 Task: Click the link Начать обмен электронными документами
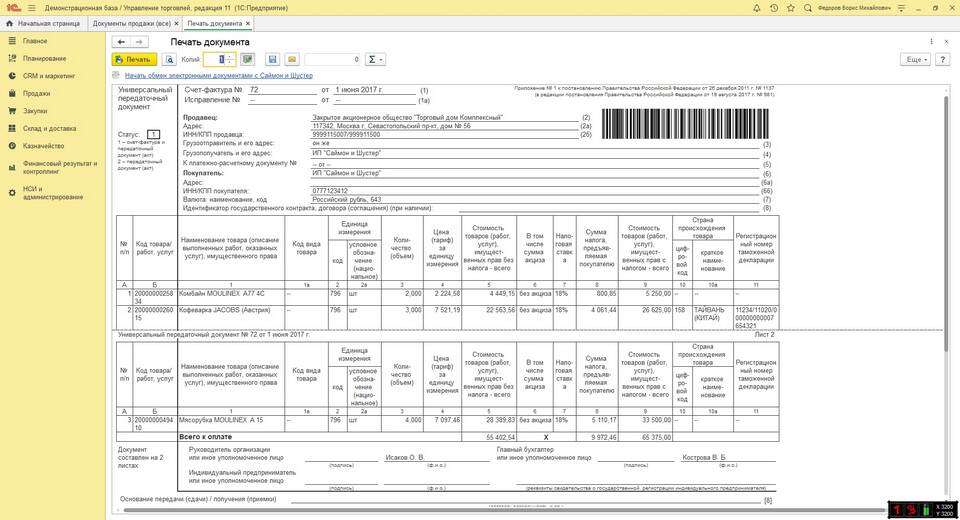pos(219,75)
